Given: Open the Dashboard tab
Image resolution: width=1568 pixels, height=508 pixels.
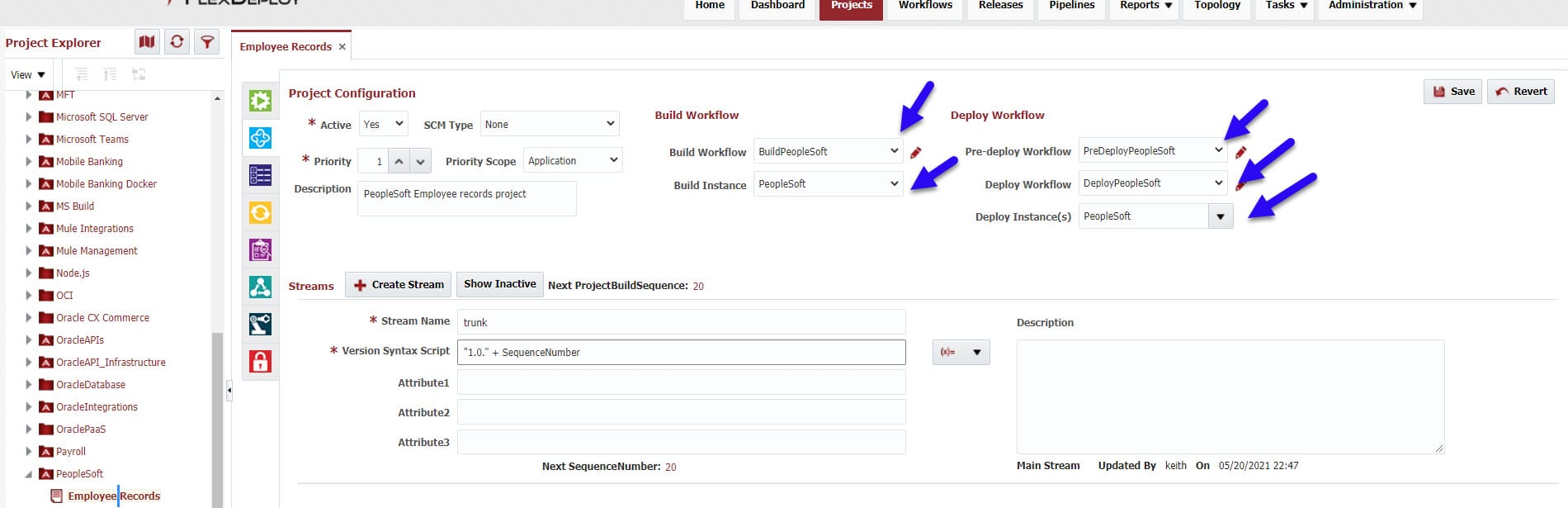Looking at the screenshot, I should click(777, 6).
